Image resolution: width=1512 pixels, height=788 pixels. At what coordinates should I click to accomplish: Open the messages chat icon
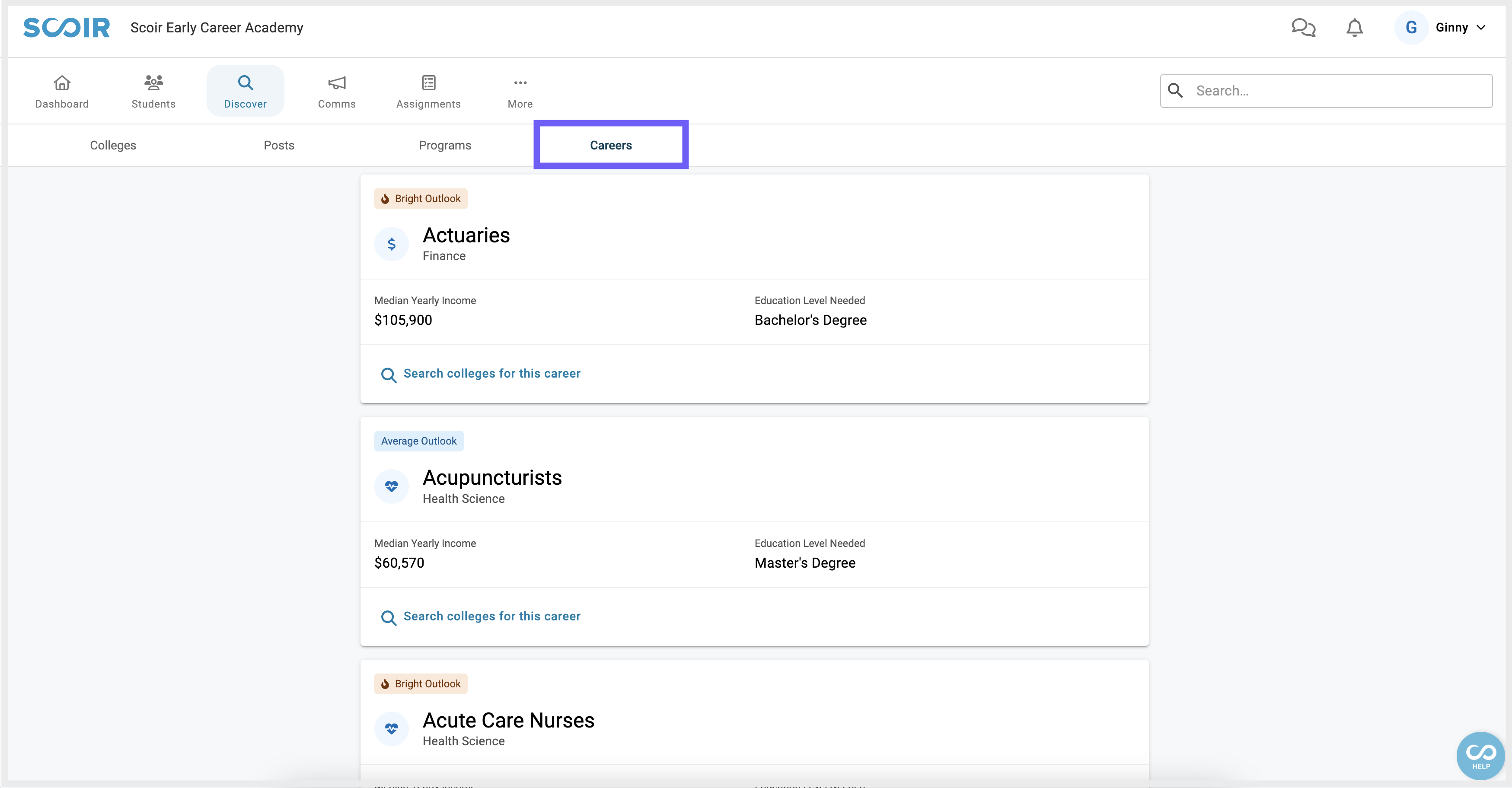[x=1303, y=28]
